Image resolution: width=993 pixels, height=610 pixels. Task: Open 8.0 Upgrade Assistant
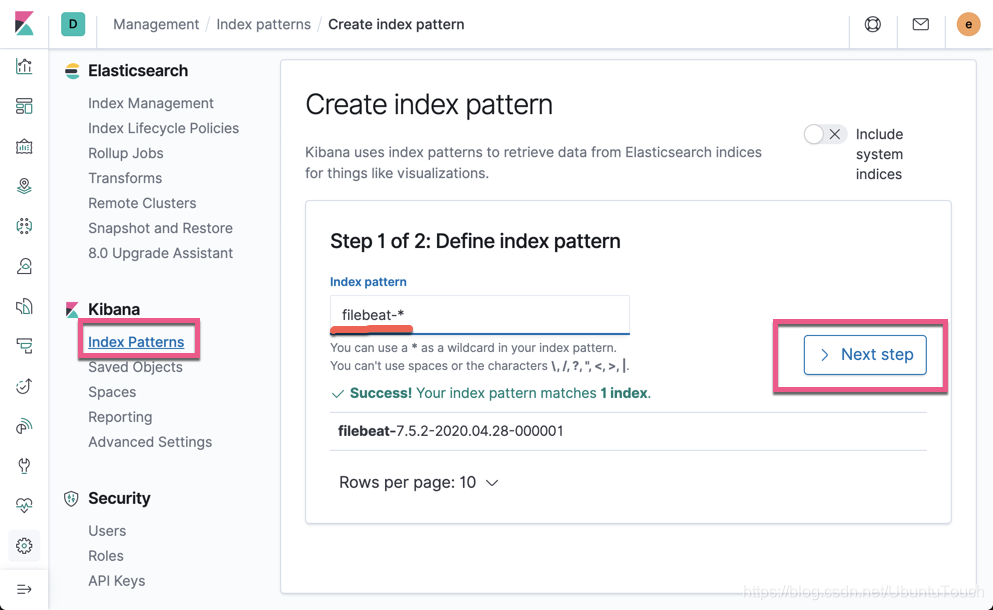pos(160,253)
